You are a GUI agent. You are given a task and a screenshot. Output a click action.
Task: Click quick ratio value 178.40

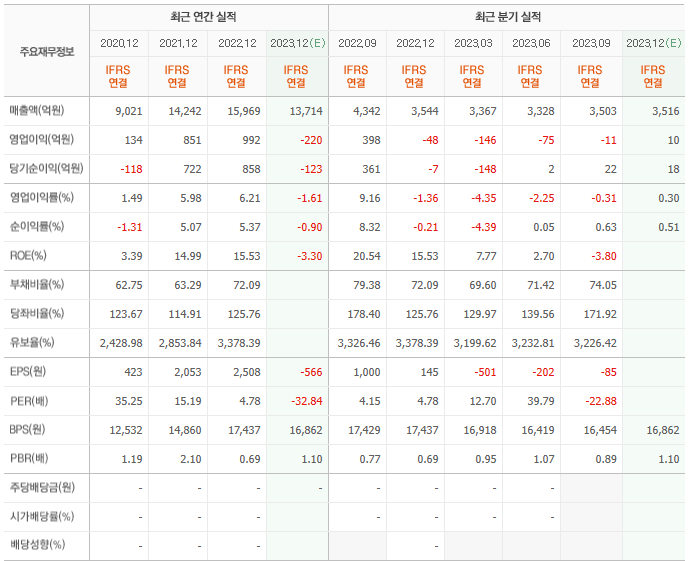coord(364,314)
